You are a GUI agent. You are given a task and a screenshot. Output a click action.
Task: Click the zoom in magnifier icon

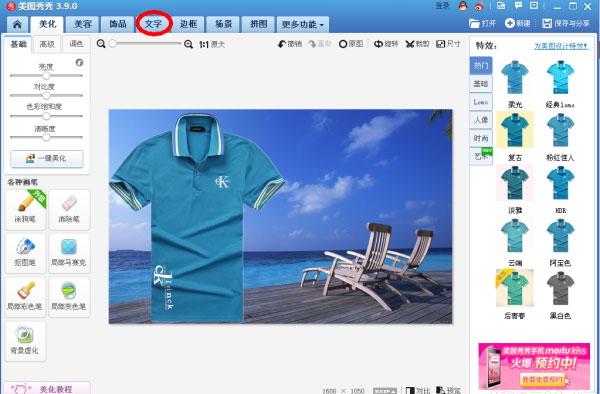coord(188,44)
